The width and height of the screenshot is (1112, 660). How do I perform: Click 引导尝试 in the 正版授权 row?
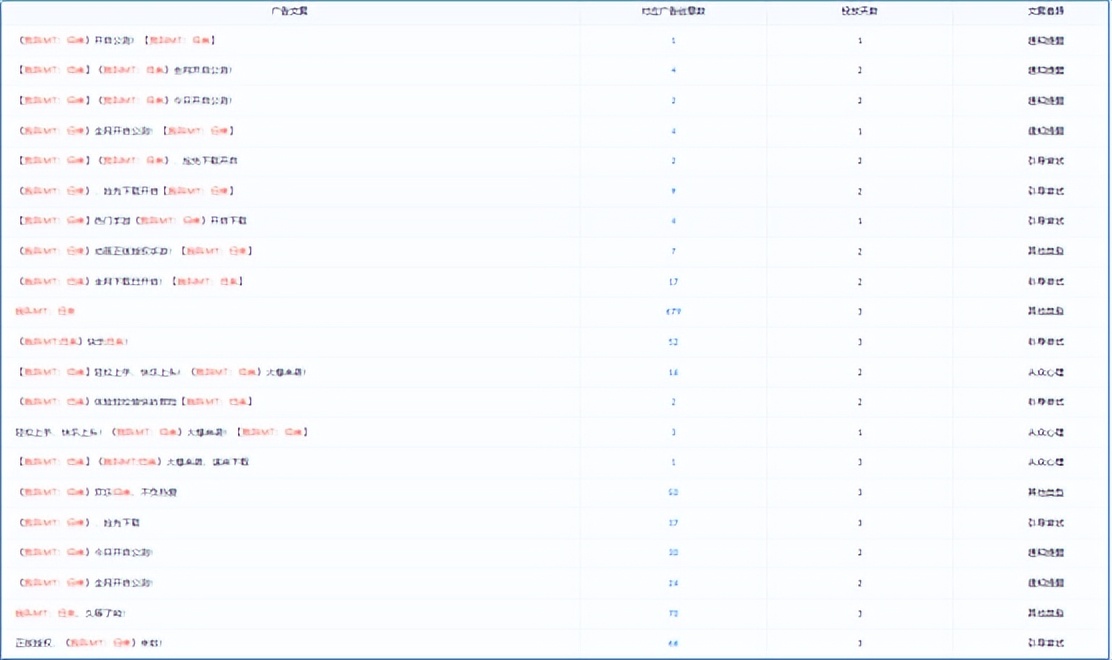coord(1046,643)
